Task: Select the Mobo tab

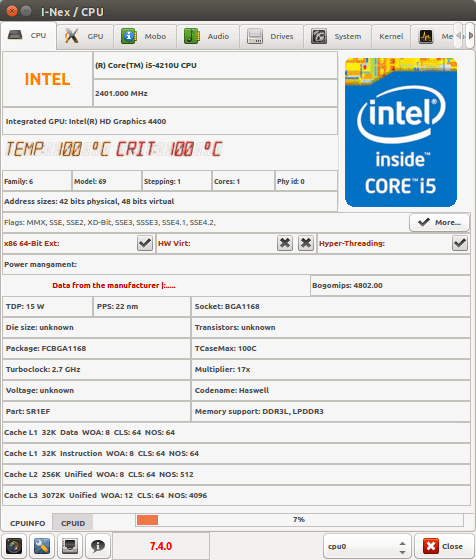Action: click(x=145, y=36)
